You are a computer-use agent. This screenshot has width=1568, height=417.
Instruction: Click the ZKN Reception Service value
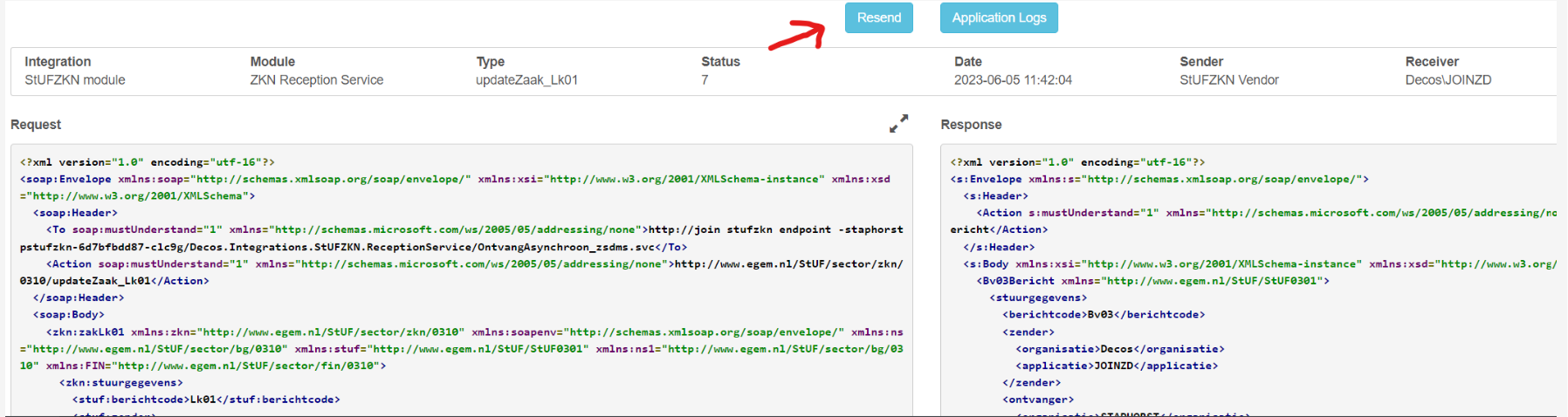pos(317,80)
